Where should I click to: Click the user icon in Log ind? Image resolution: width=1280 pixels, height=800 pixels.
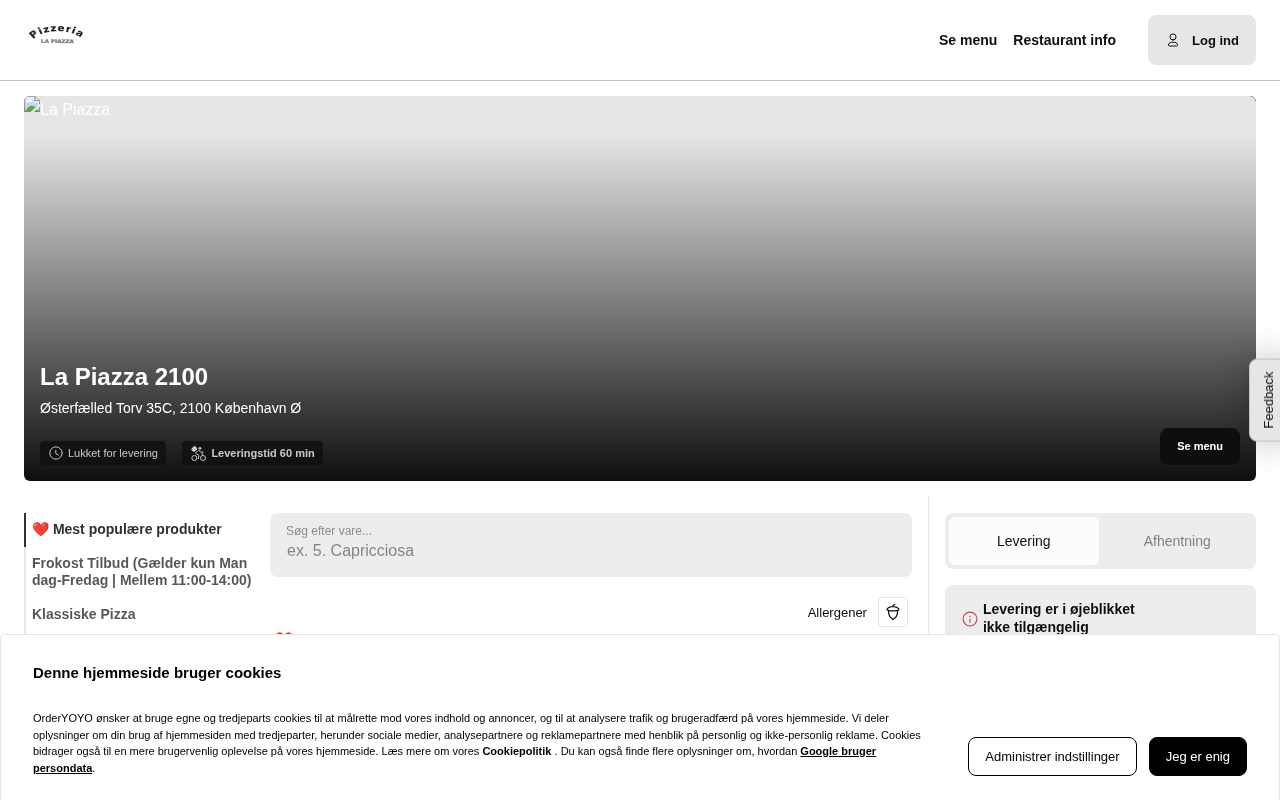click(1173, 40)
